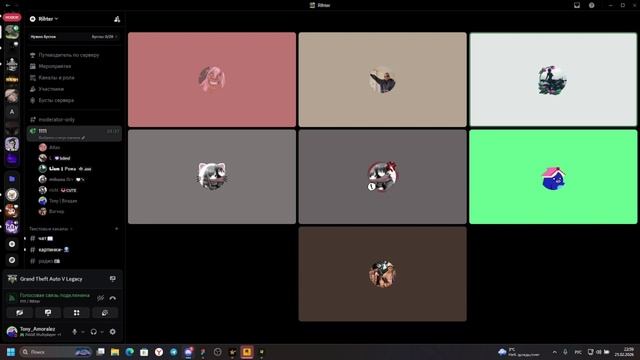Show hidden system tray icons
Image resolution: width=640 pixels, height=360 pixels.
(x=554, y=352)
